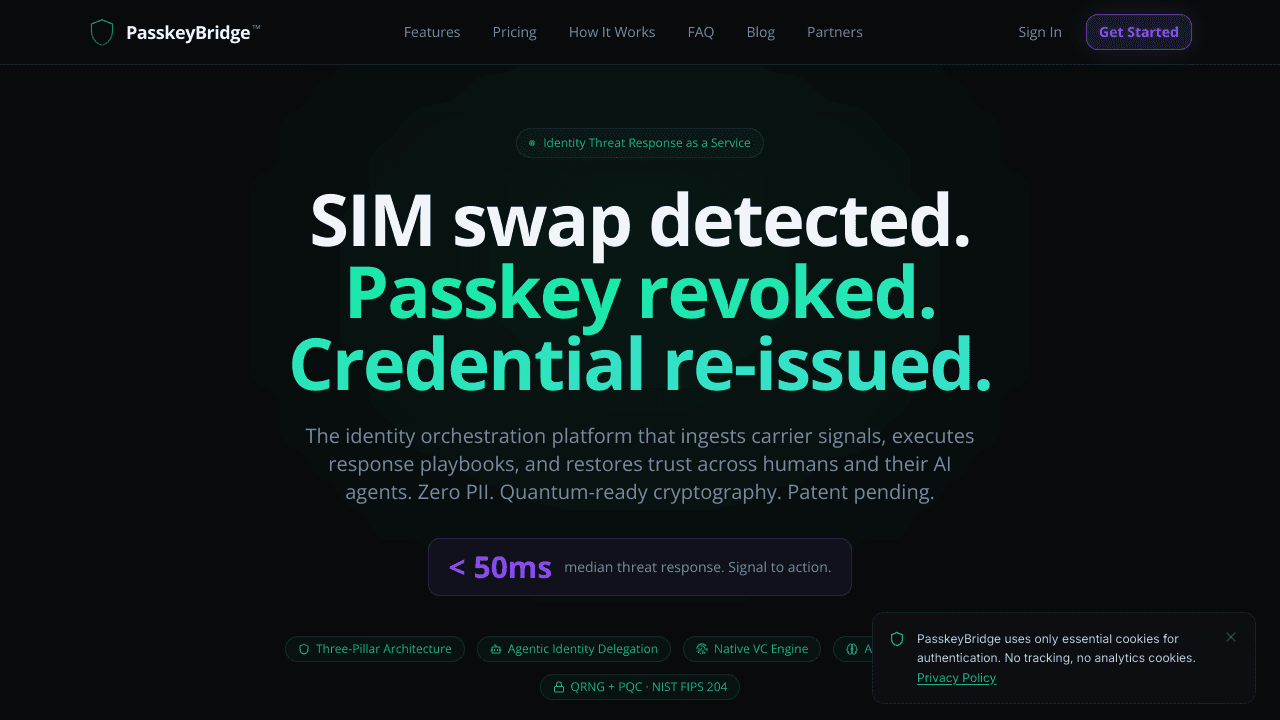The image size is (1280, 720).
Task: Click the partially hidden chip icon beside cookie notice
Action: coord(852,649)
